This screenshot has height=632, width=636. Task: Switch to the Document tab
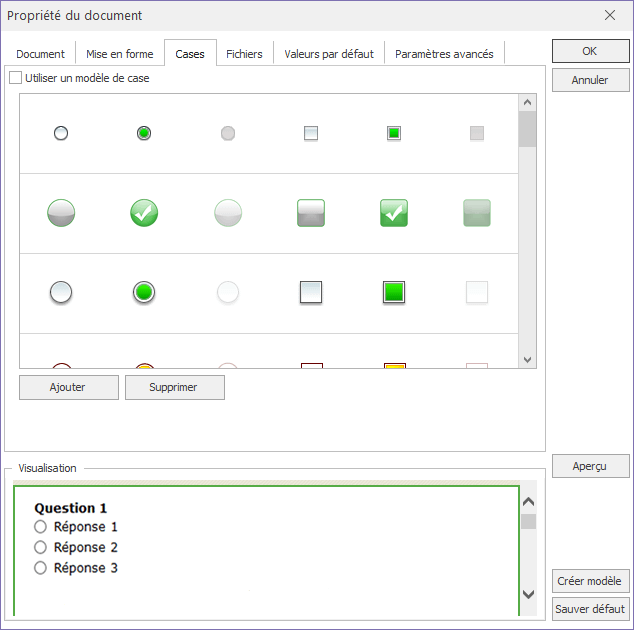(x=40, y=54)
